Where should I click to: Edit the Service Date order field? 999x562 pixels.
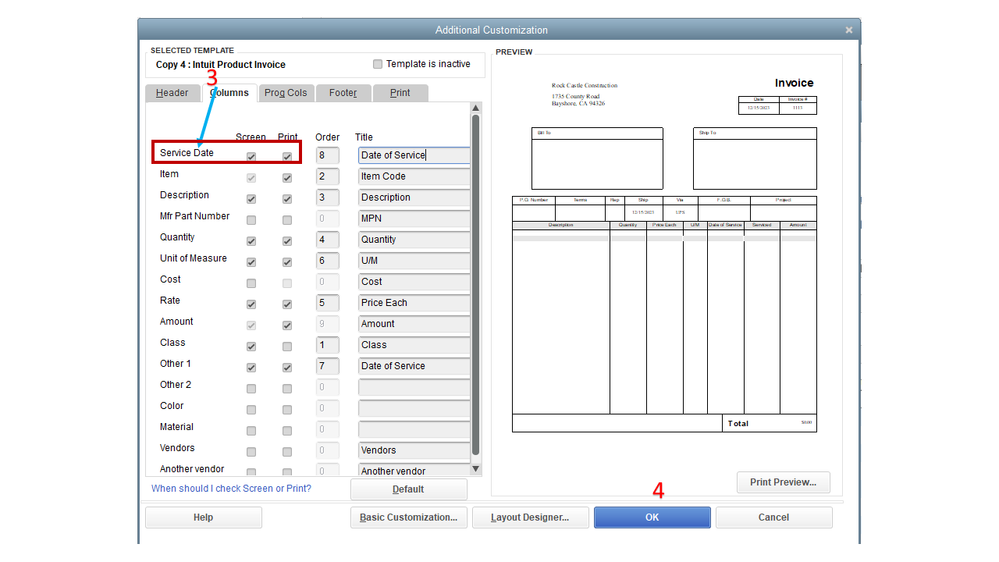tap(327, 155)
